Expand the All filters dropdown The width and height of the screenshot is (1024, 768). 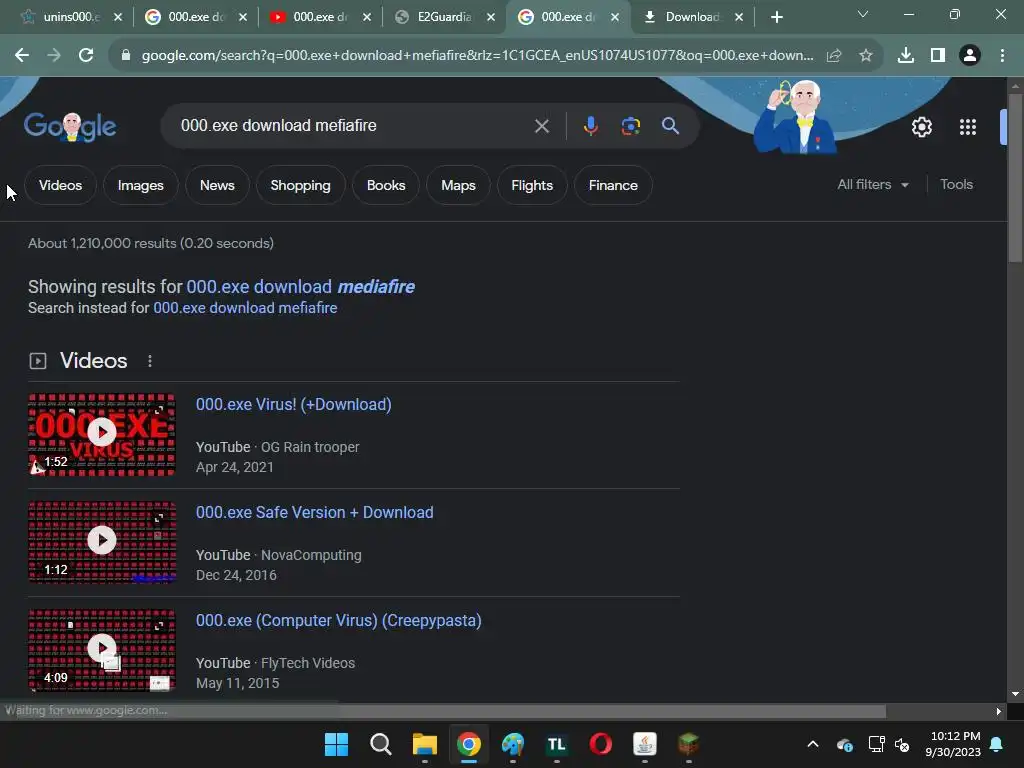873,185
